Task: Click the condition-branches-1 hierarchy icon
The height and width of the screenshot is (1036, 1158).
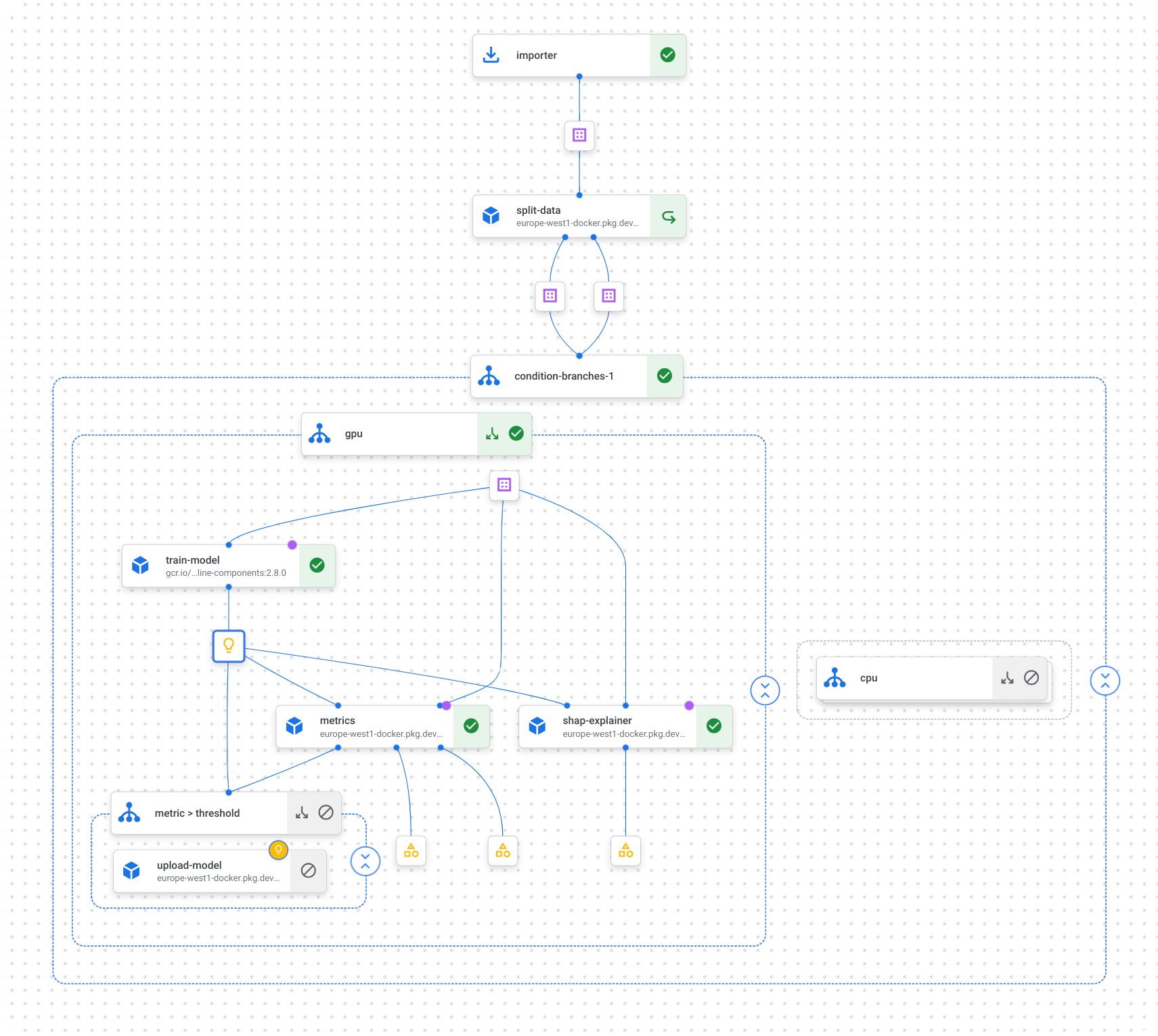Action: [x=489, y=376]
